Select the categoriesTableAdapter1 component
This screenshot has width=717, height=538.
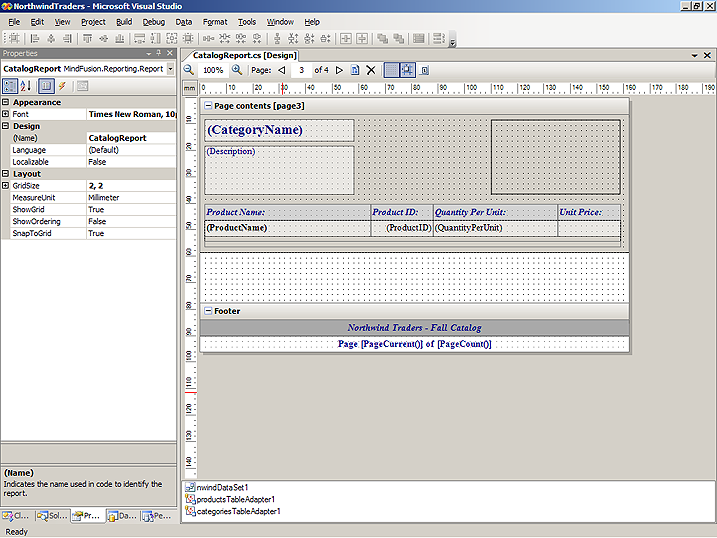233,511
